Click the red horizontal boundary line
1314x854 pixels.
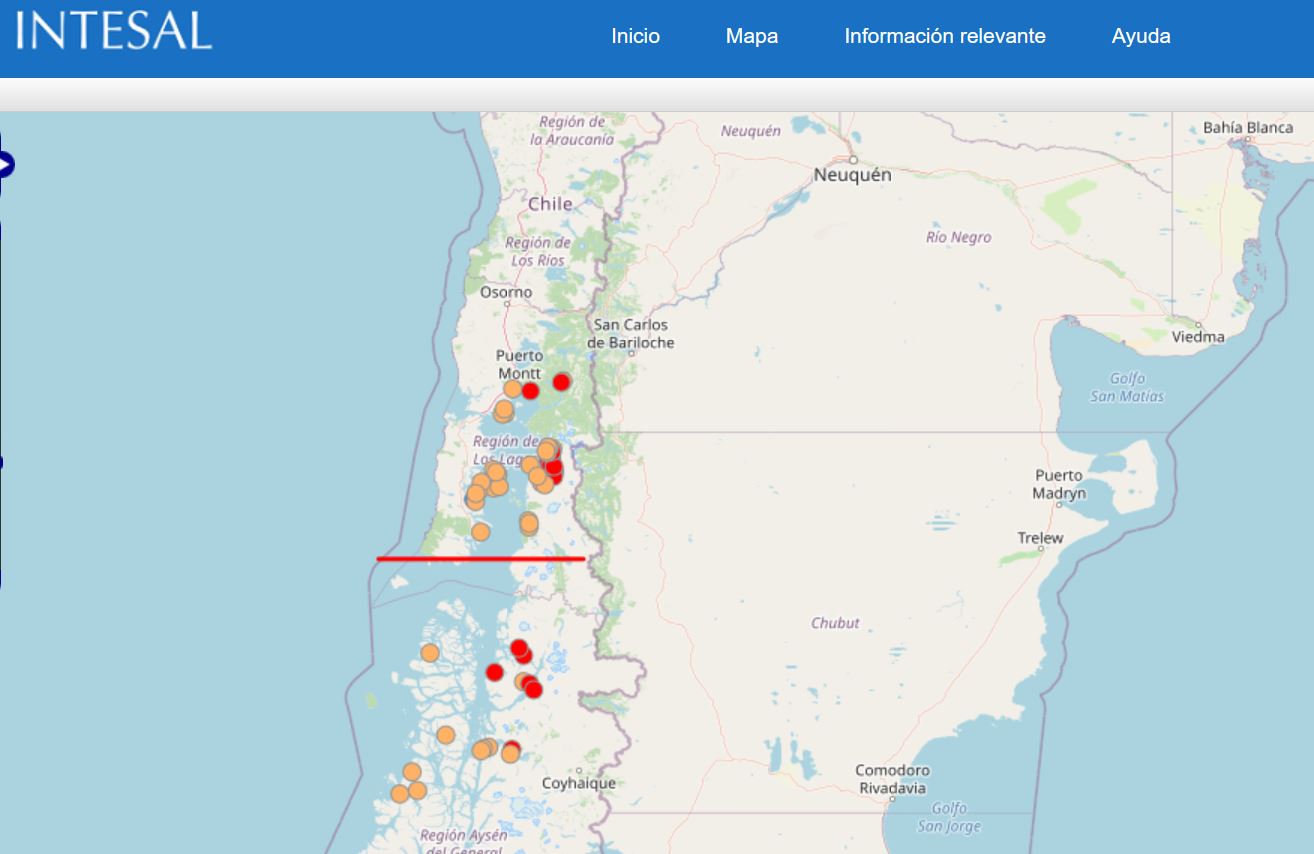[x=480, y=559]
